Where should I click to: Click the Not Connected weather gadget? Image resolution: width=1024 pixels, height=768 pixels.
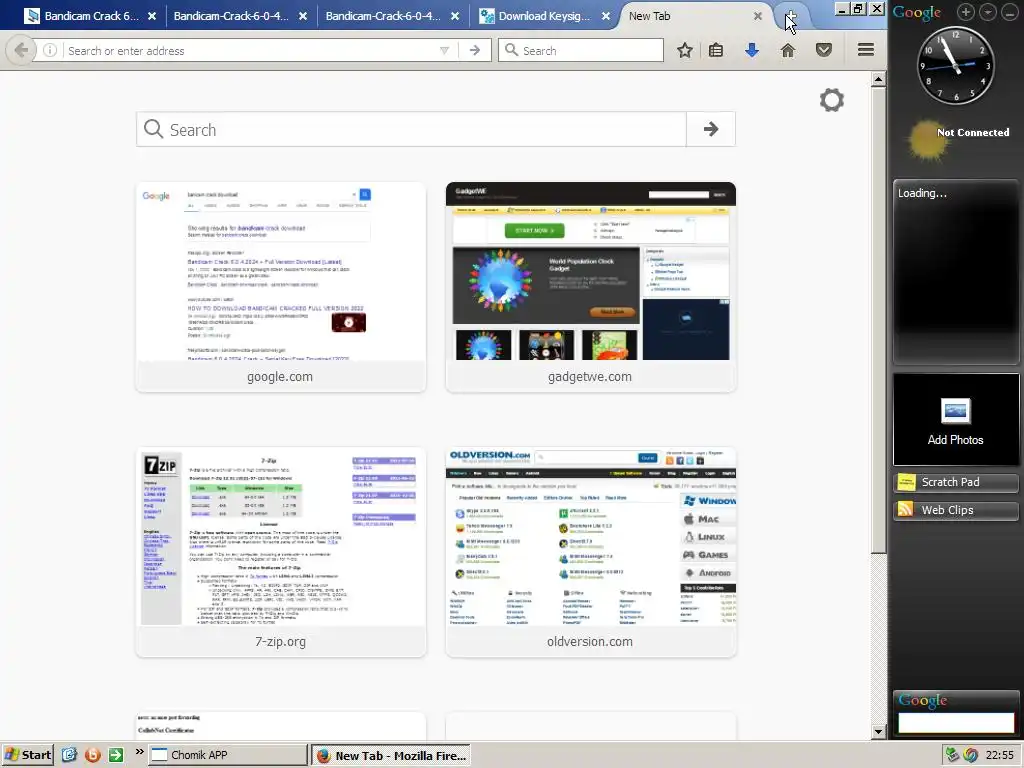957,138
